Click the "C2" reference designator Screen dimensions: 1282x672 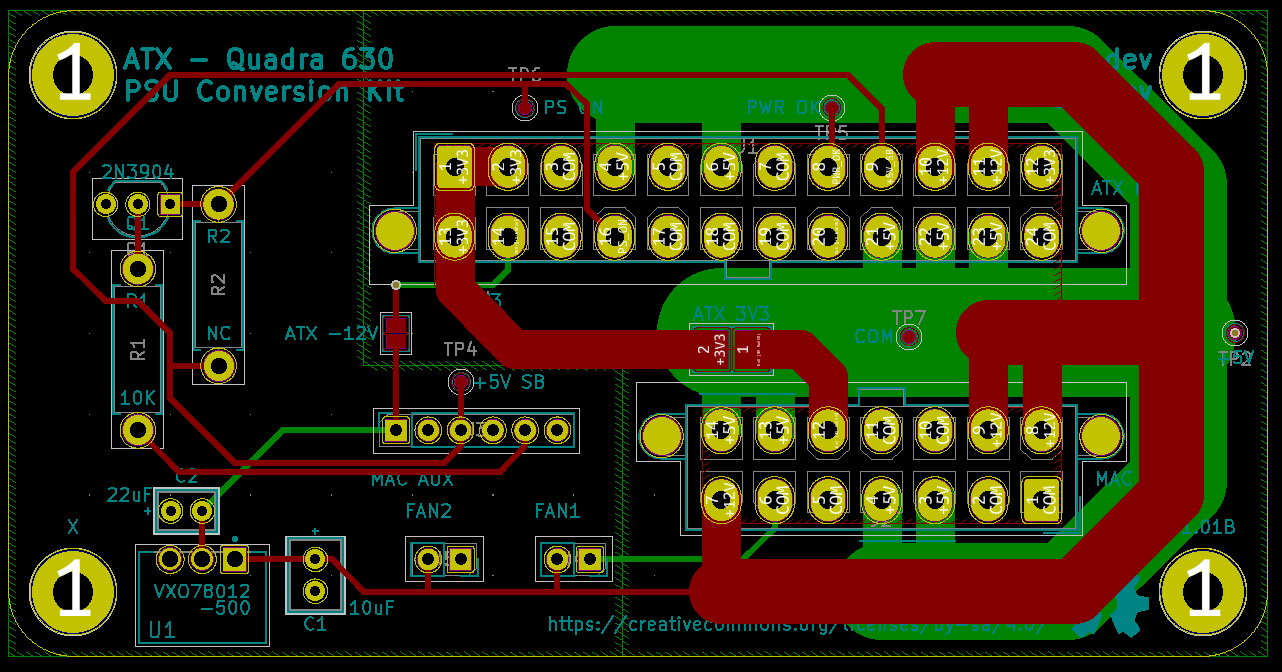tap(187, 477)
